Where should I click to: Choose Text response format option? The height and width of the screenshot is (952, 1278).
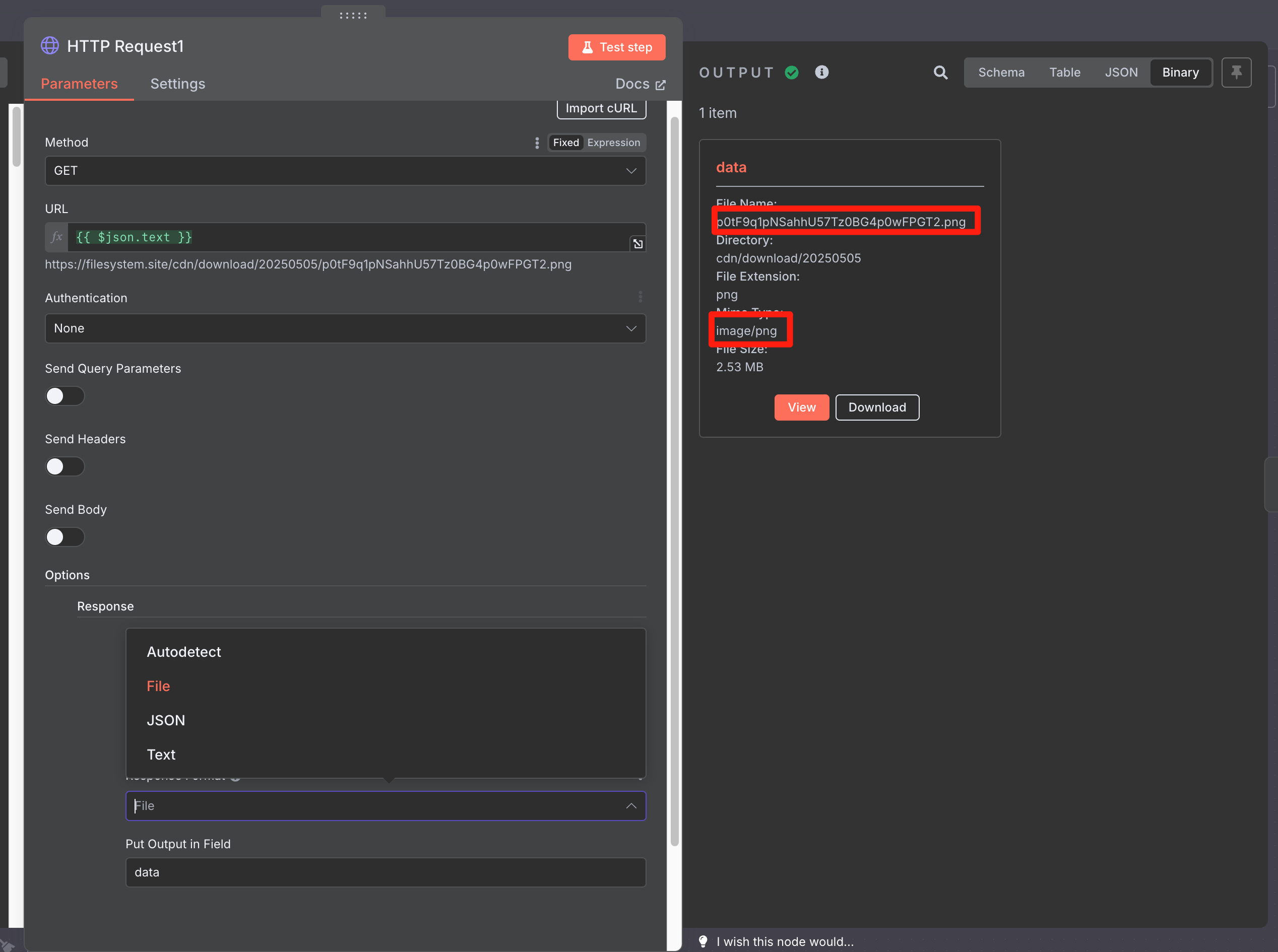tap(385, 755)
